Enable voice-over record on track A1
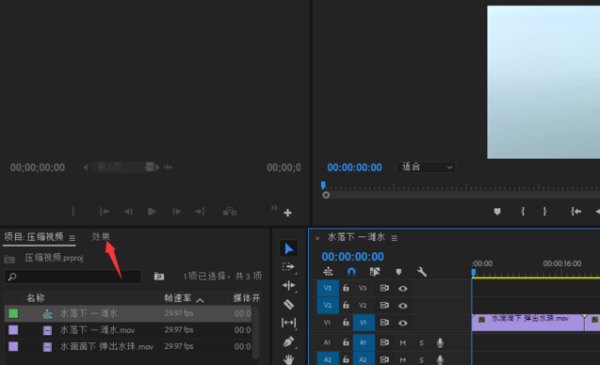The height and width of the screenshot is (365, 600). click(x=440, y=343)
